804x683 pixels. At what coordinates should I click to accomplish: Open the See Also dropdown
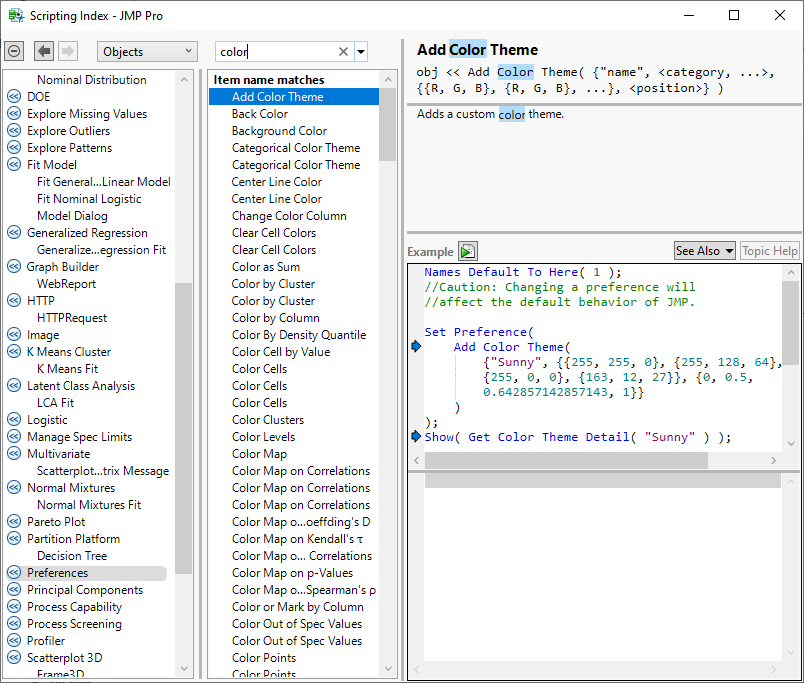(x=704, y=251)
